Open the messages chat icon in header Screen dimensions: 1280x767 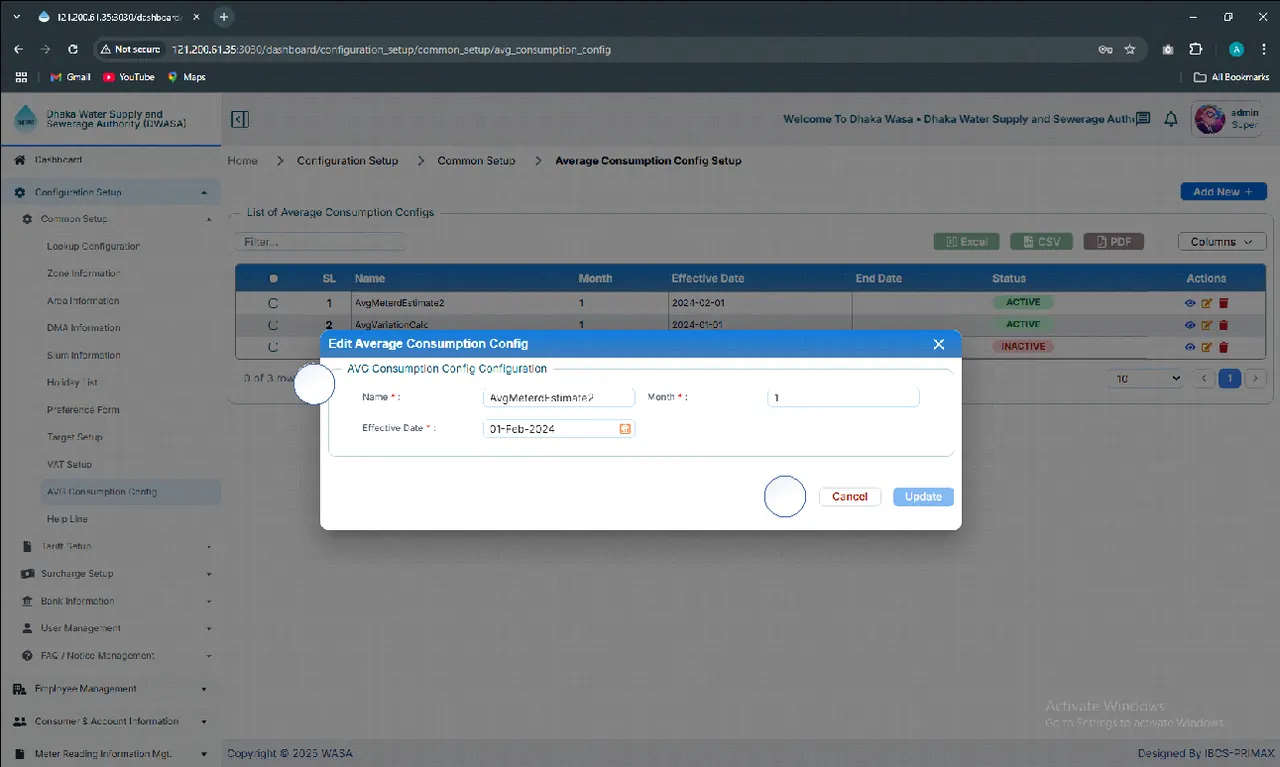1144,119
